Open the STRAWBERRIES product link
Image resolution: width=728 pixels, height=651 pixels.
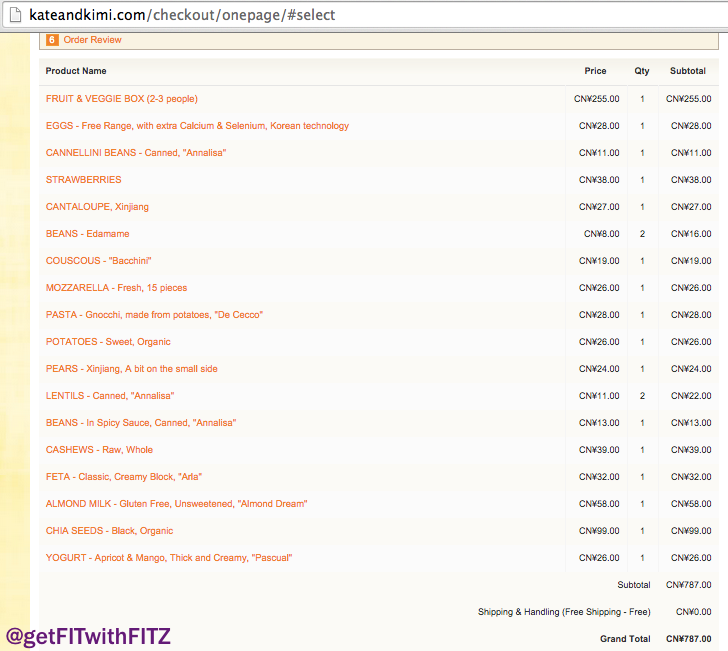coord(84,180)
